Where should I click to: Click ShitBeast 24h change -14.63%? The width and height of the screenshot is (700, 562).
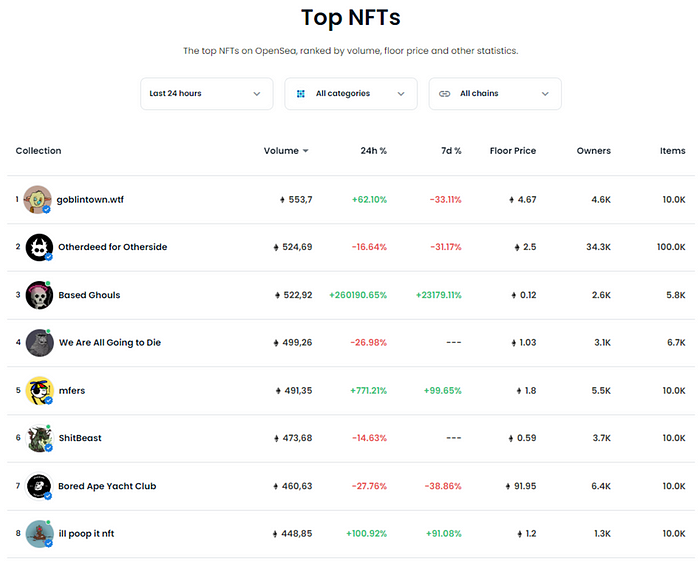(x=369, y=438)
